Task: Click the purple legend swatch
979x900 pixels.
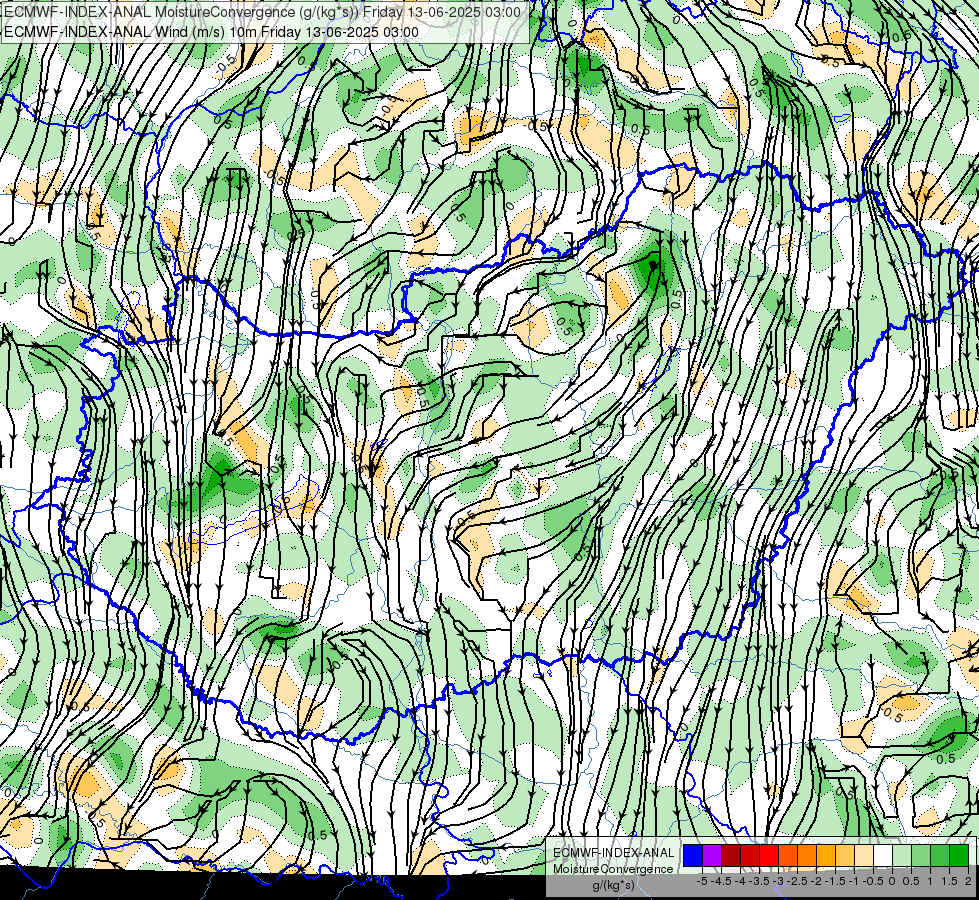Action: (x=712, y=855)
